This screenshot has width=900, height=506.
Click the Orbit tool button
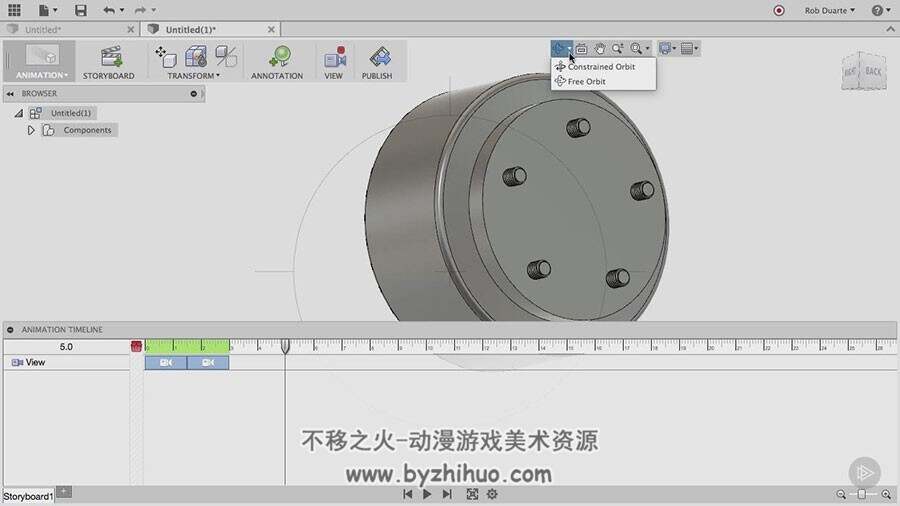(558, 49)
